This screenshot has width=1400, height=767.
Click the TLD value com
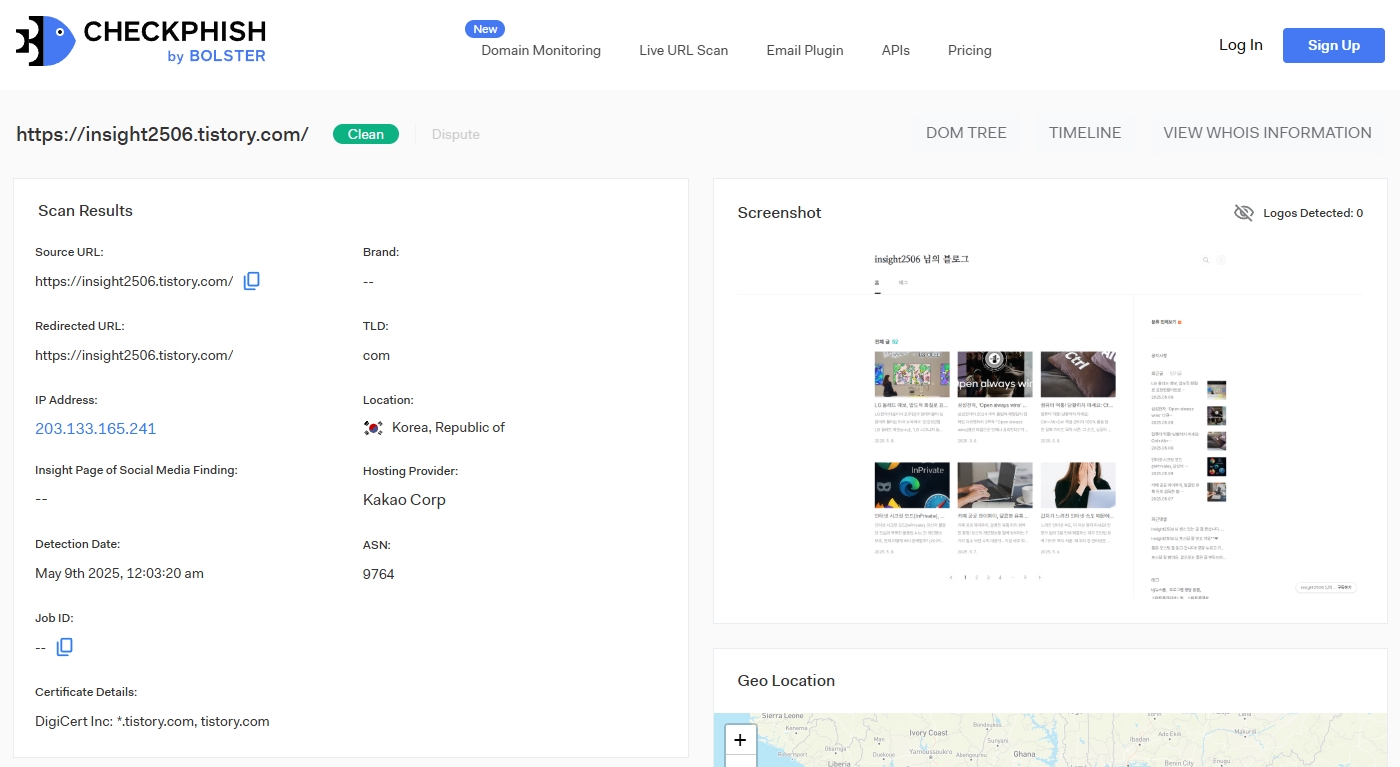click(376, 355)
